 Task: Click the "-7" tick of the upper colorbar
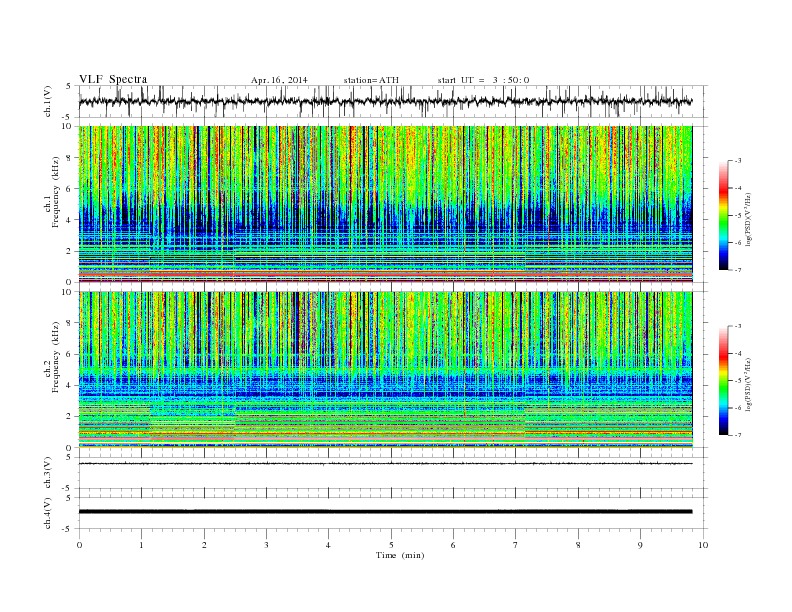(x=738, y=270)
